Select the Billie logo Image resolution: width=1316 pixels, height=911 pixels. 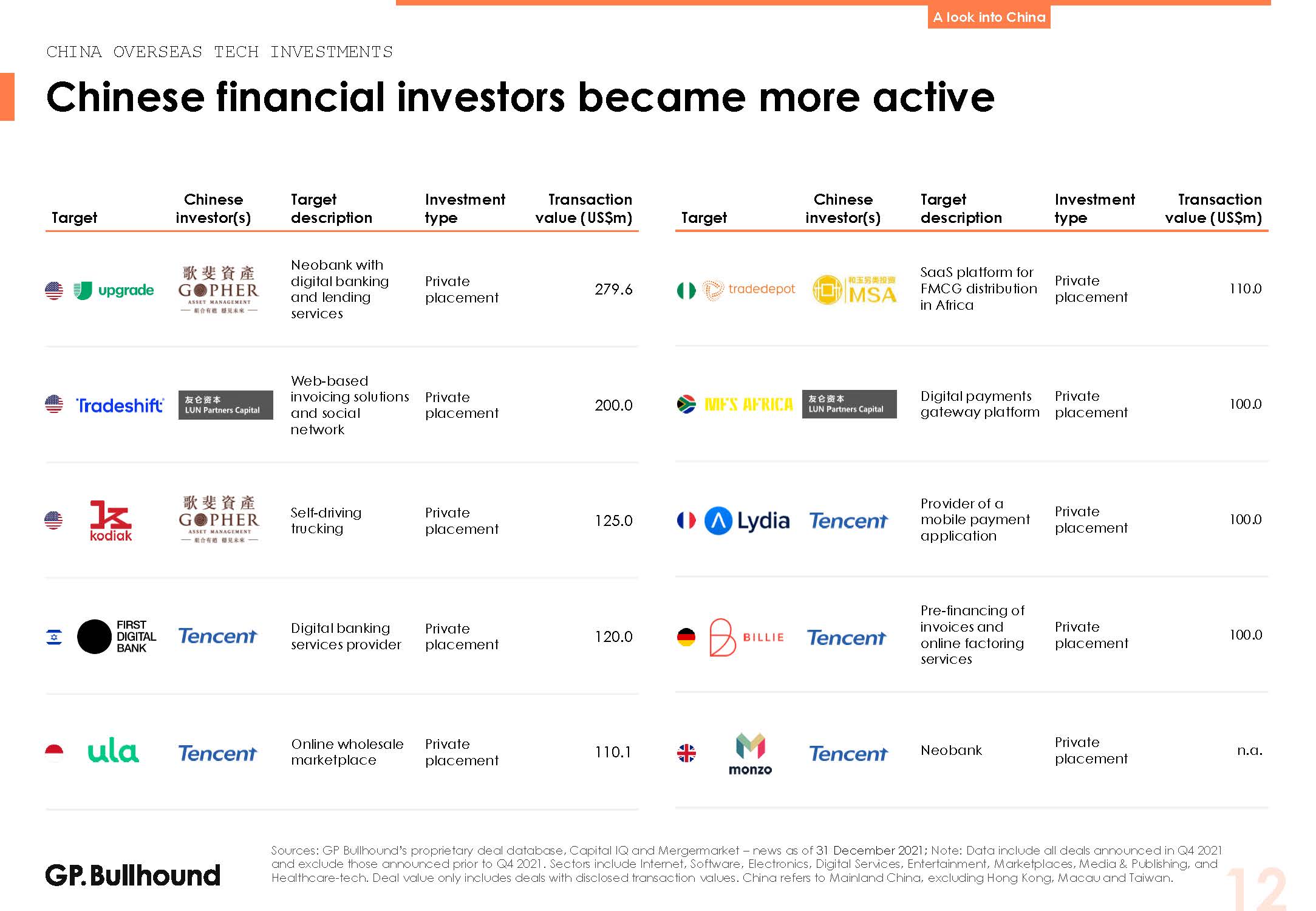(x=746, y=637)
